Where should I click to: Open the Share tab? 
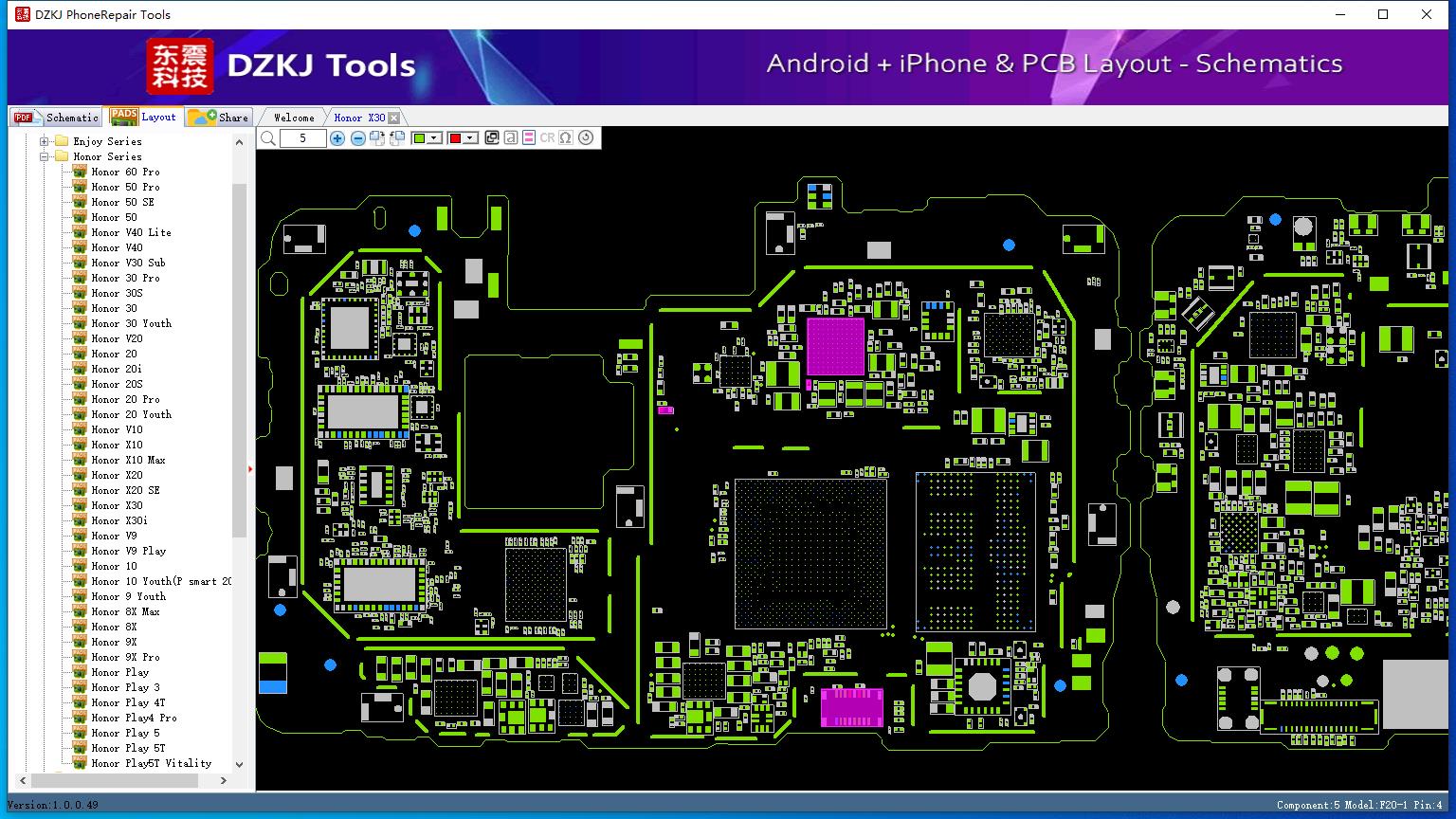point(218,117)
